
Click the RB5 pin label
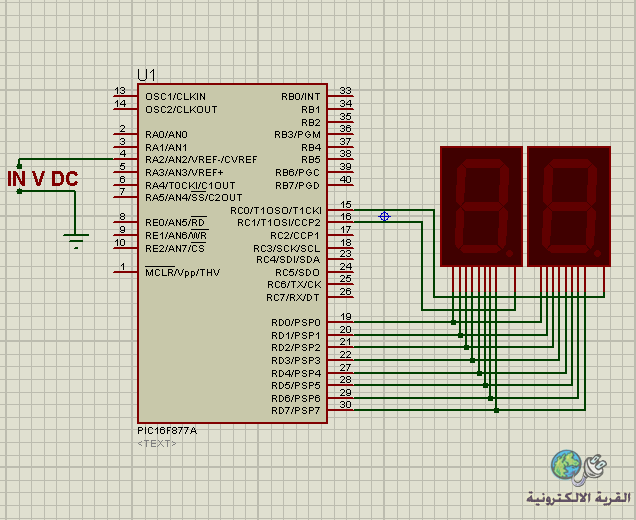pos(311,160)
